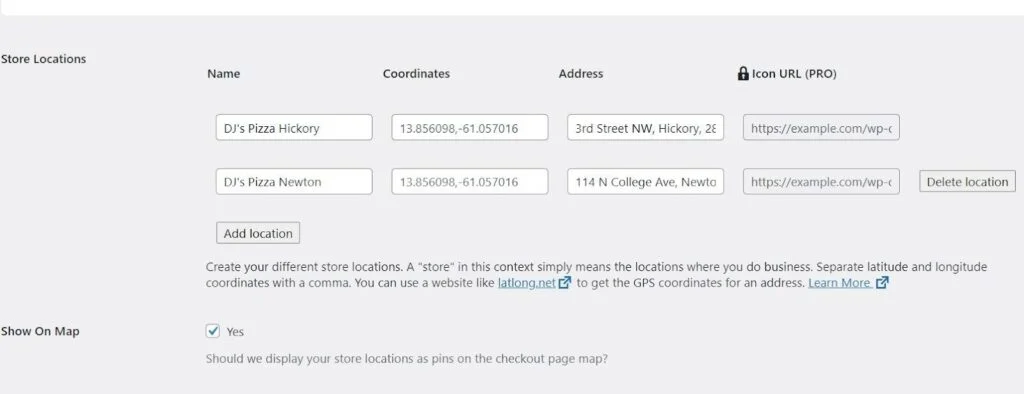Screen dimensions: 1024x394
Task: Click coordinates field for Newton location
Action: [470, 182]
